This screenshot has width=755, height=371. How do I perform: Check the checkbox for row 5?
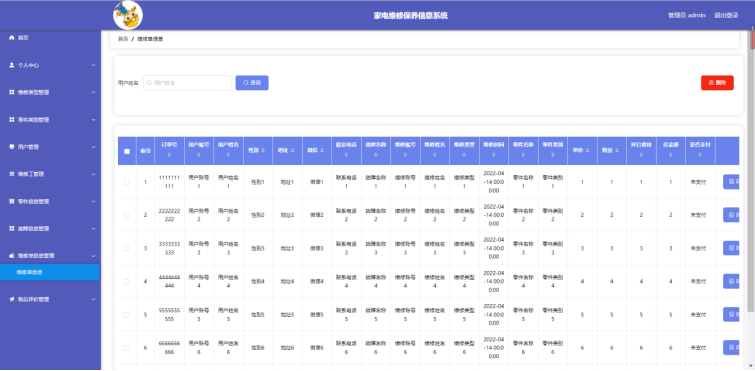point(127,315)
